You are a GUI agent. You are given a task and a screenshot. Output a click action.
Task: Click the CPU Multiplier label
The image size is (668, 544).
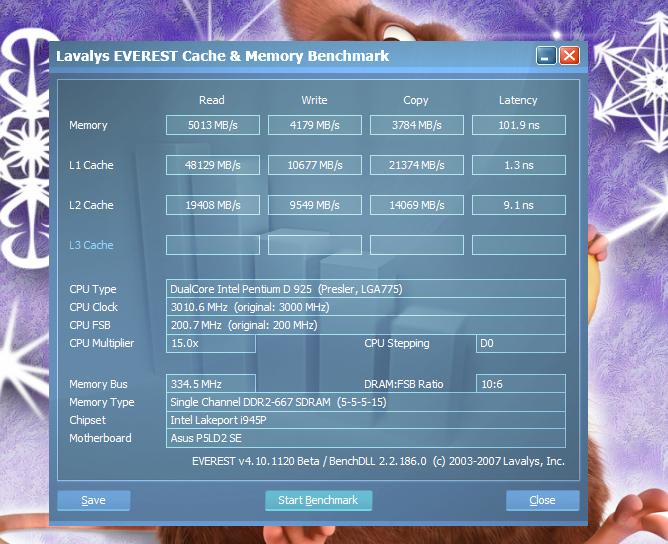pyautogui.click(x=101, y=343)
